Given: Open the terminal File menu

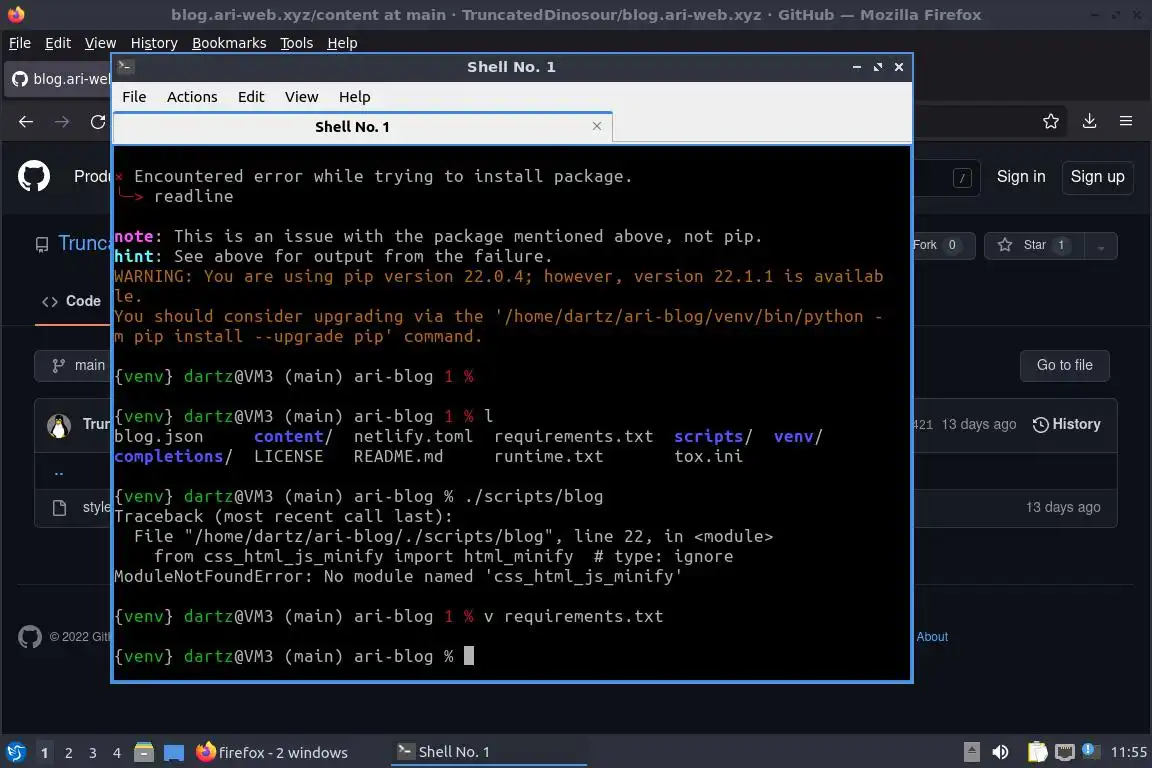Looking at the screenshot, I should (134, 97).
